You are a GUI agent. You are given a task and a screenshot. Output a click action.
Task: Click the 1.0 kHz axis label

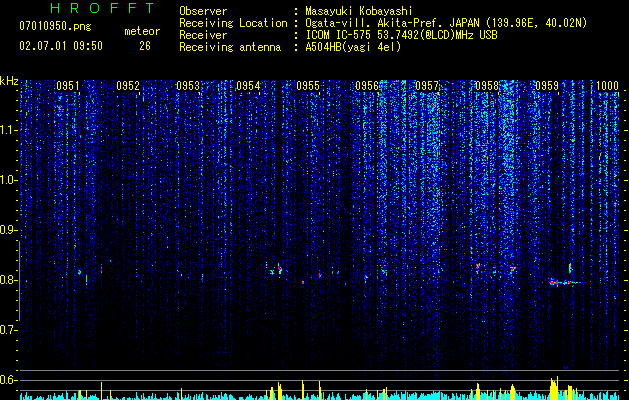pos(8,181)
